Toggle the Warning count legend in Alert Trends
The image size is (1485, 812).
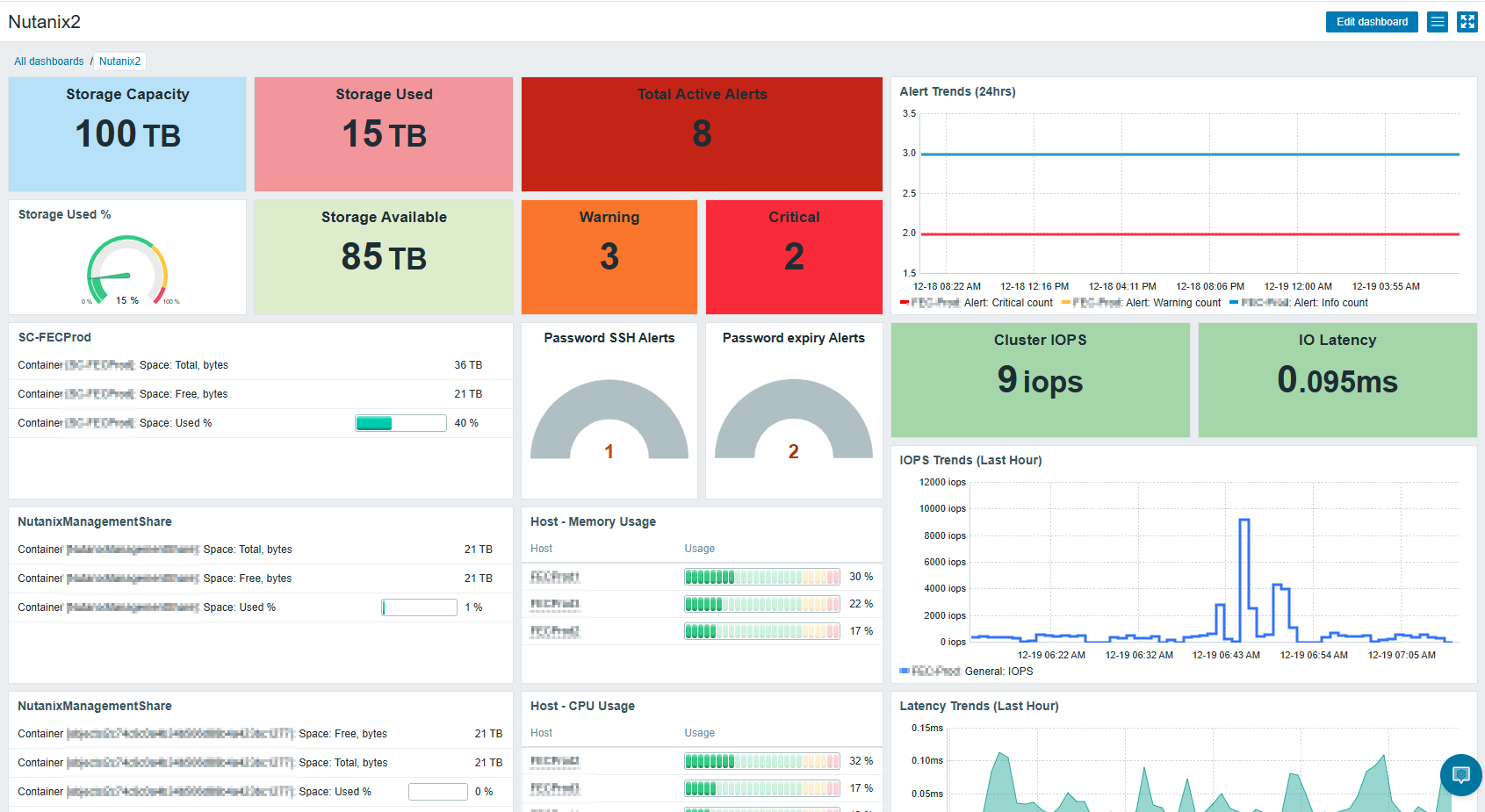pyautogui.click(x=1142, y=303)
